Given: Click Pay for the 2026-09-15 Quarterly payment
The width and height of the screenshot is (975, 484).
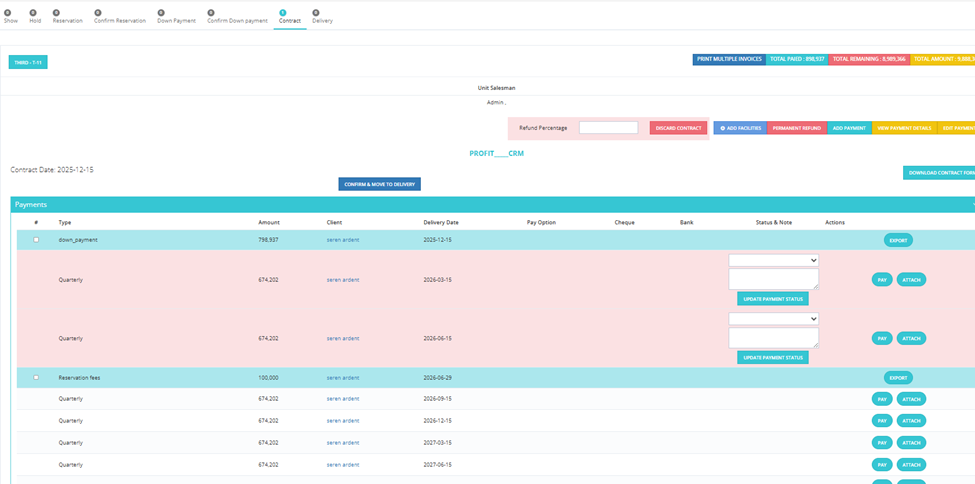Looking at the screenshot, I should (x=882, y=399).
